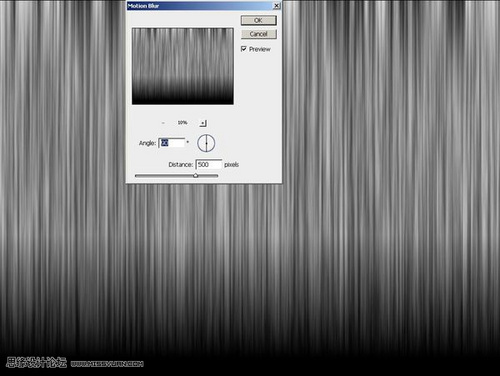This screenshot has width=500, height=376.
Task: Click the 10% preview zoom level
Action: coord(182,123)
